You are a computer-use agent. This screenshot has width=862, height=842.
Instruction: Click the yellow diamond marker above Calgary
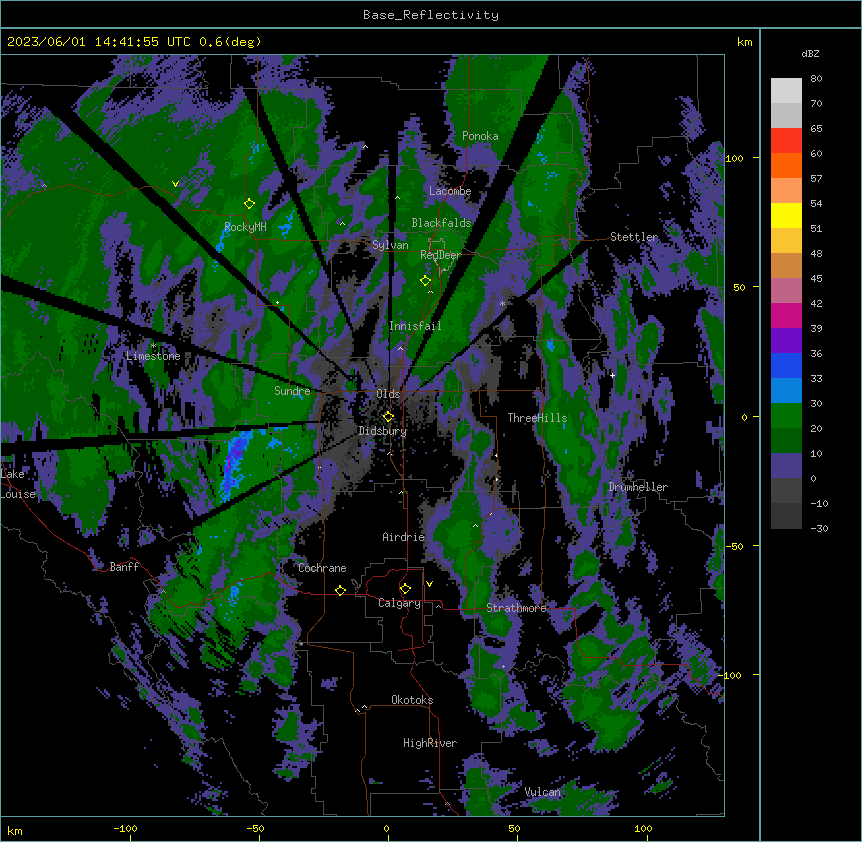pyautogui.click(x=405, y=589)
